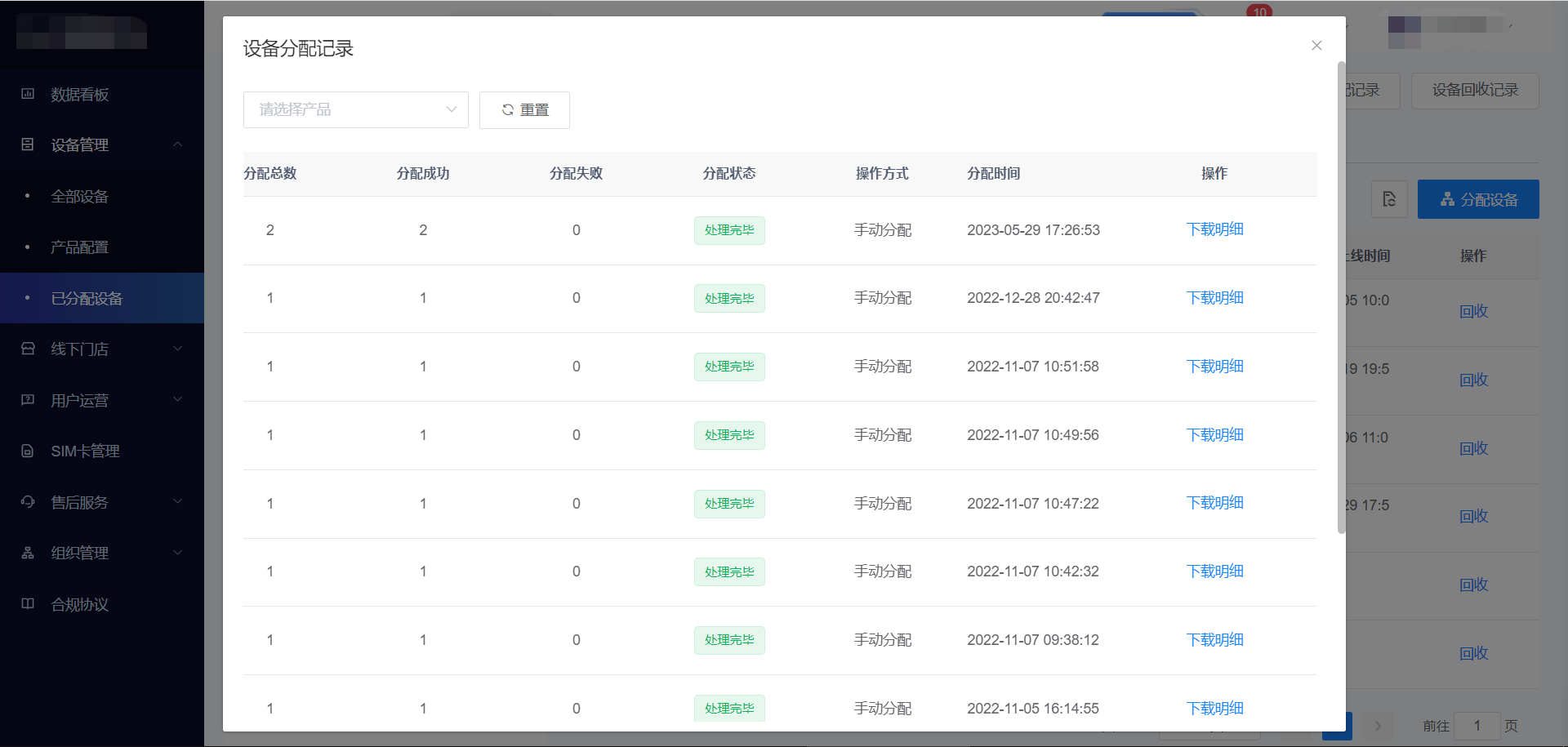This screenshot has height=747, width=1568.
Task: Click the 线下门店 store icon
Action: pos(28,349)
